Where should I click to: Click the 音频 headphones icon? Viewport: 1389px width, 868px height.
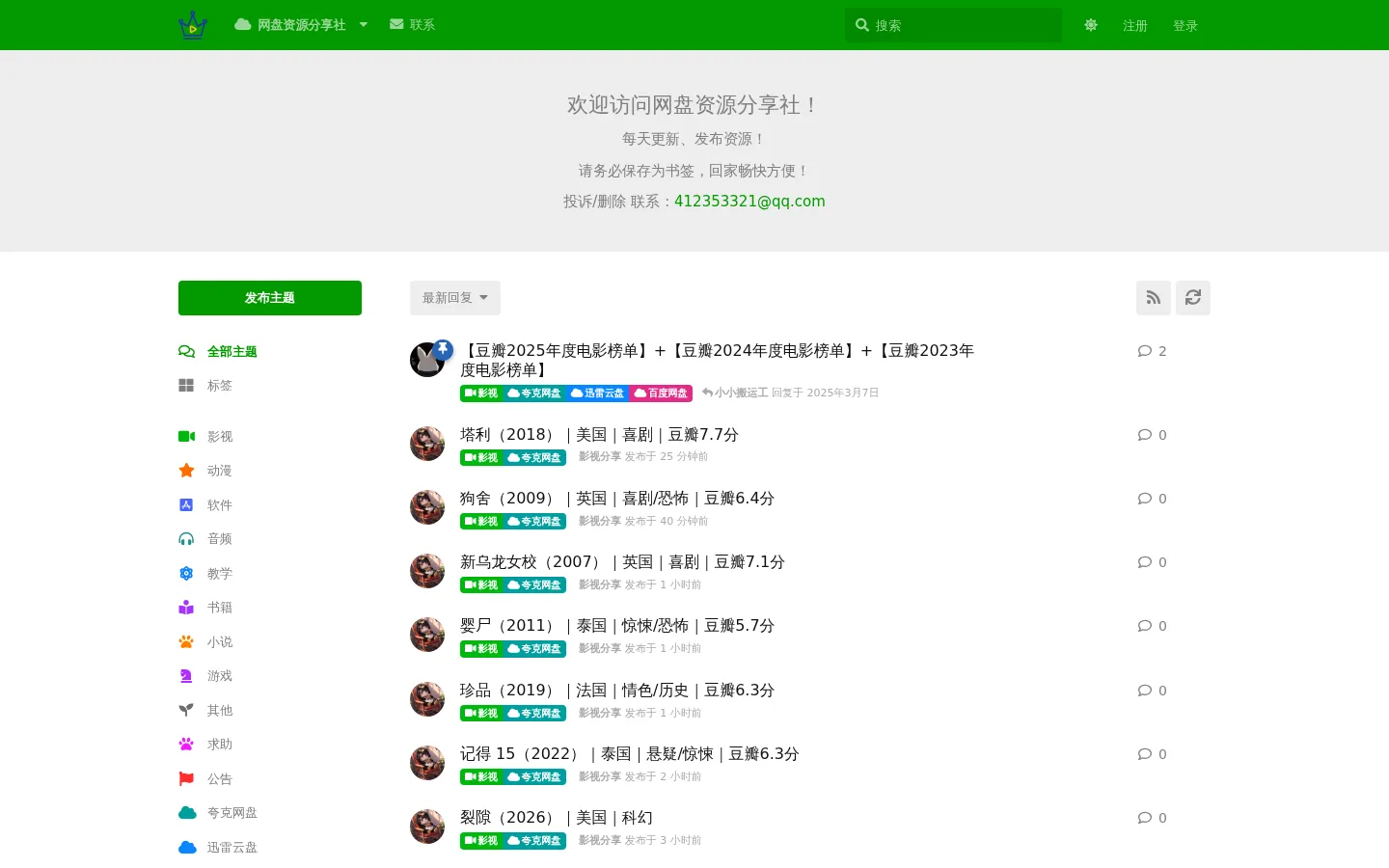(x=187, y=539)
